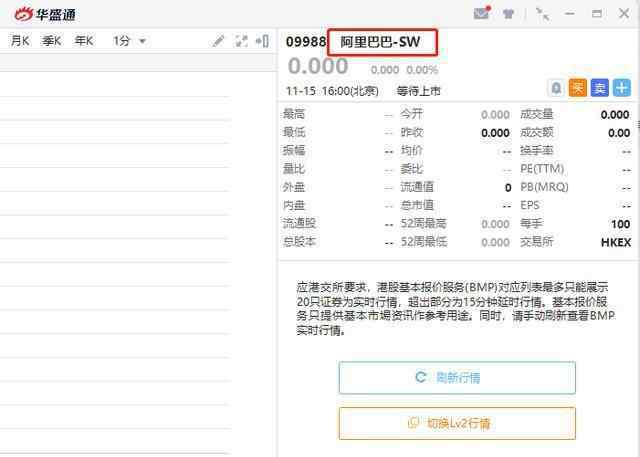
Task: Open the mail messages icon
Action: pyautogui.click(x=482, y=14)
